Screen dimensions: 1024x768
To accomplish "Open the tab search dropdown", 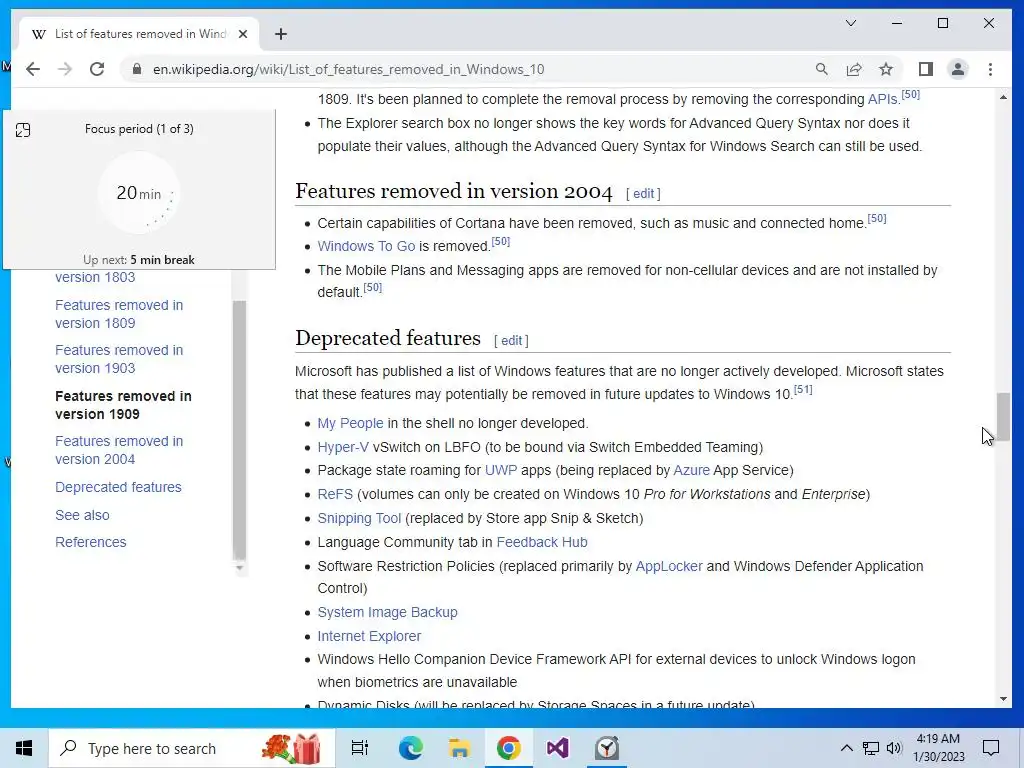I will pyautogui.click(x=850, y=24).
